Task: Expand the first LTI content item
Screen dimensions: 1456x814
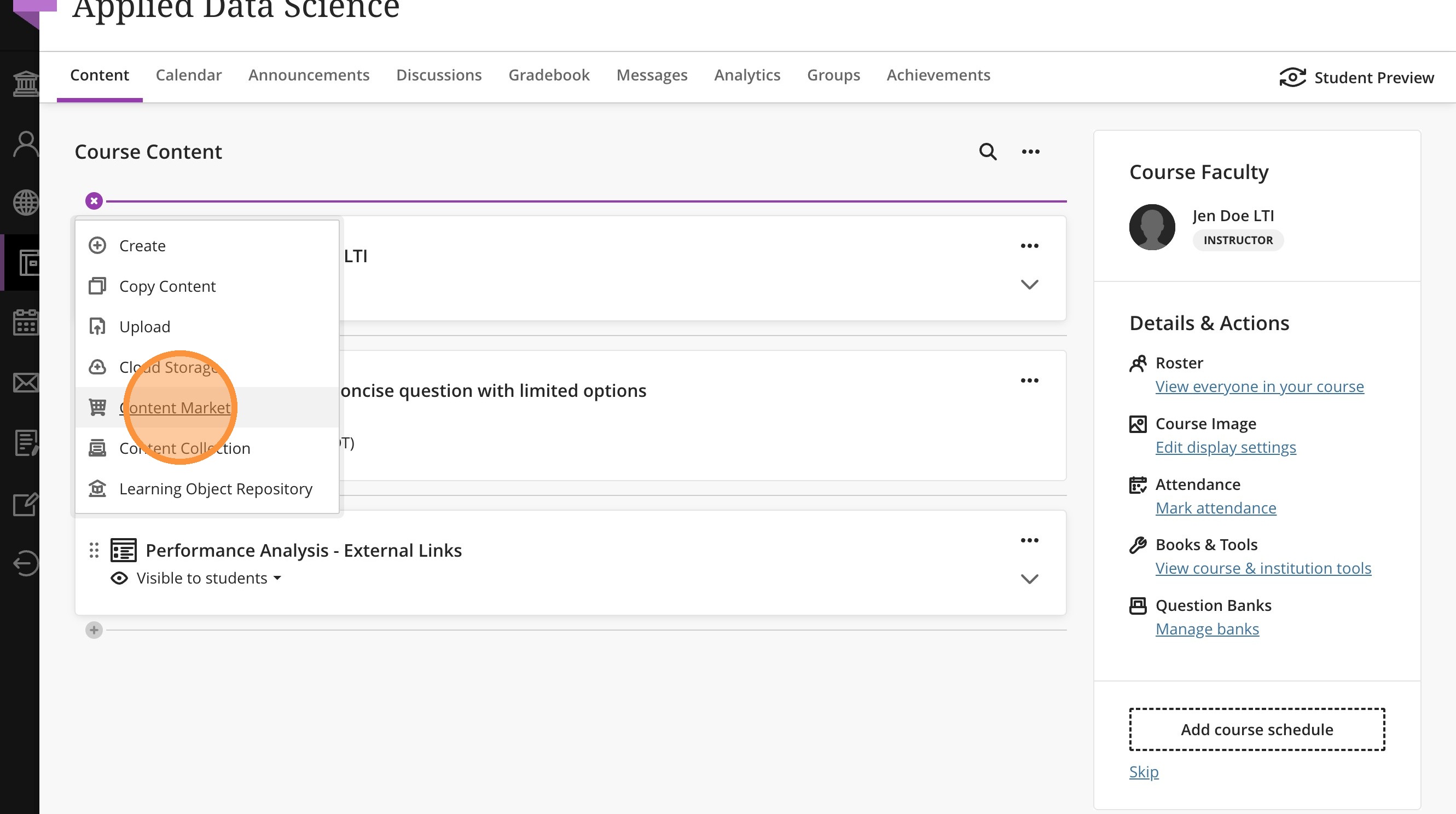Action: pos(1029,284)
